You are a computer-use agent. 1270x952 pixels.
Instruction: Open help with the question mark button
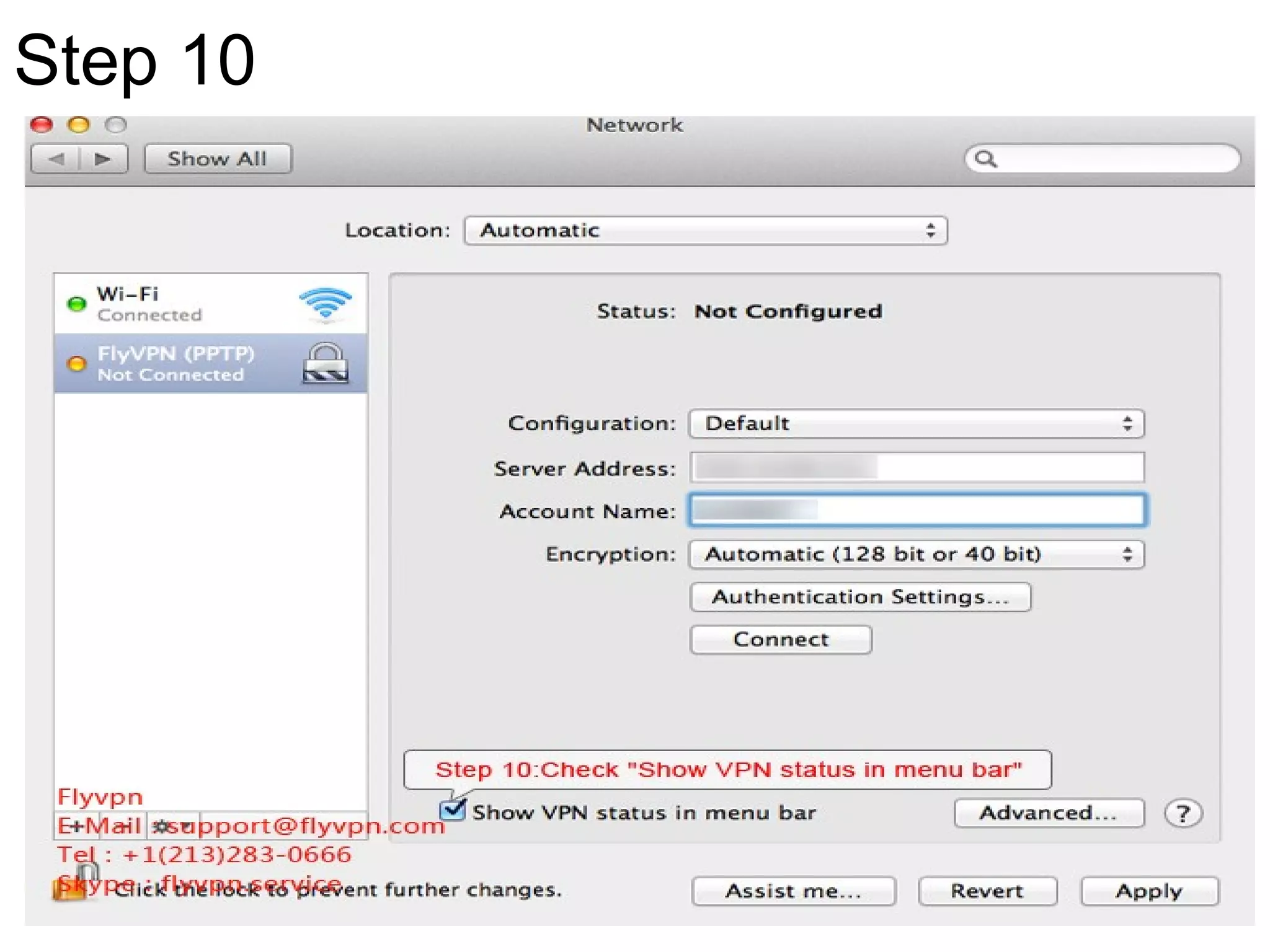point(1183,813)
